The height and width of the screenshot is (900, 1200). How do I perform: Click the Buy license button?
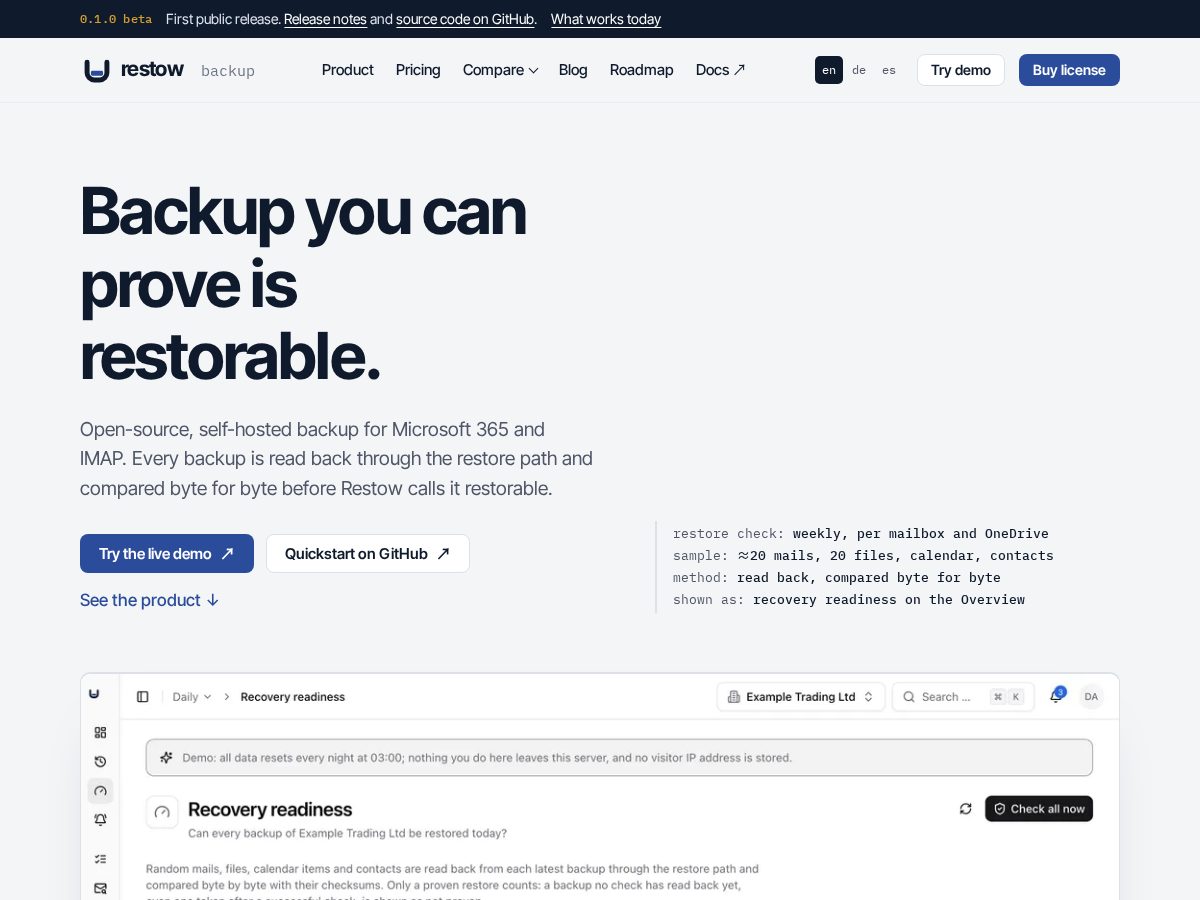pyautogui.click(x=1069, y=70)
